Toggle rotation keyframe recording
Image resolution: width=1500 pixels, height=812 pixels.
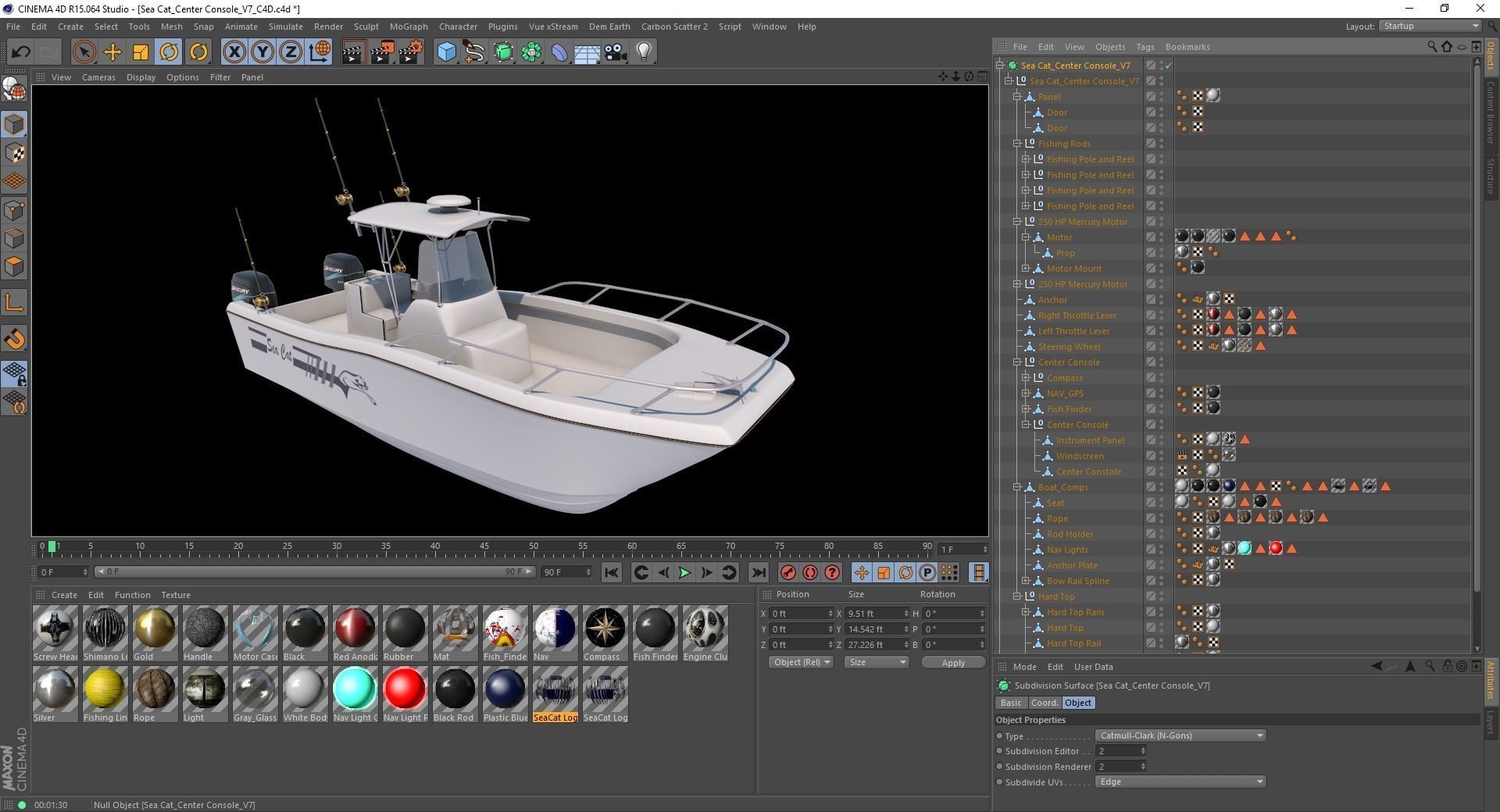click(x=905, y=573)
